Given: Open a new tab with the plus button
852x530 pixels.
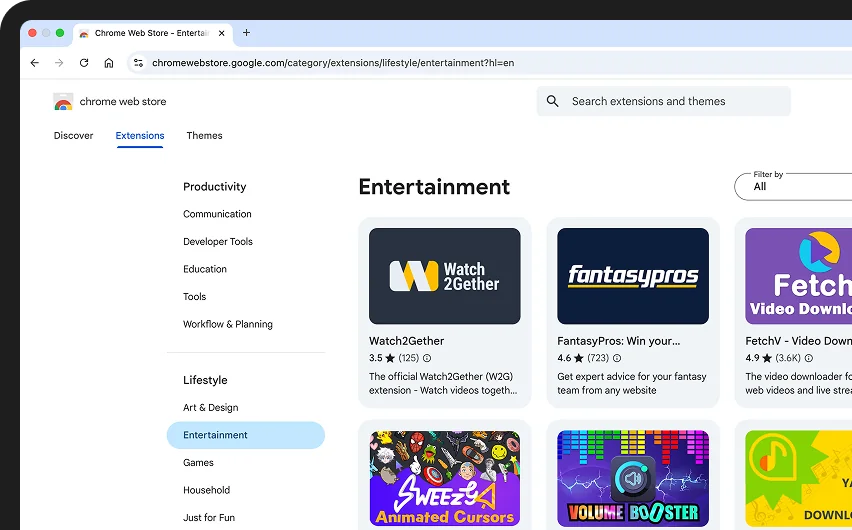Looking at the screenshot, I should pos(246,33).
